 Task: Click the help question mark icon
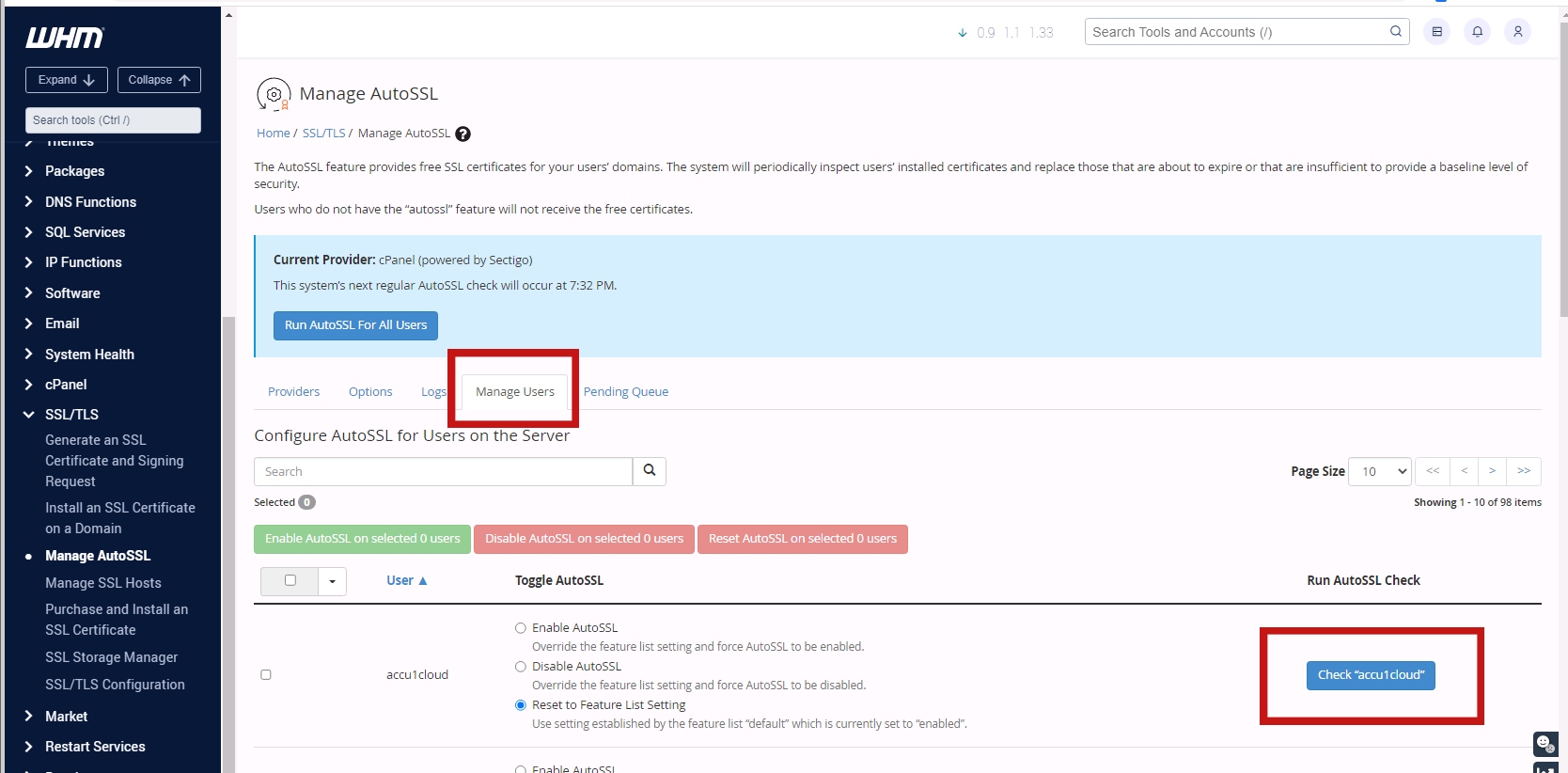pos(463,134)
